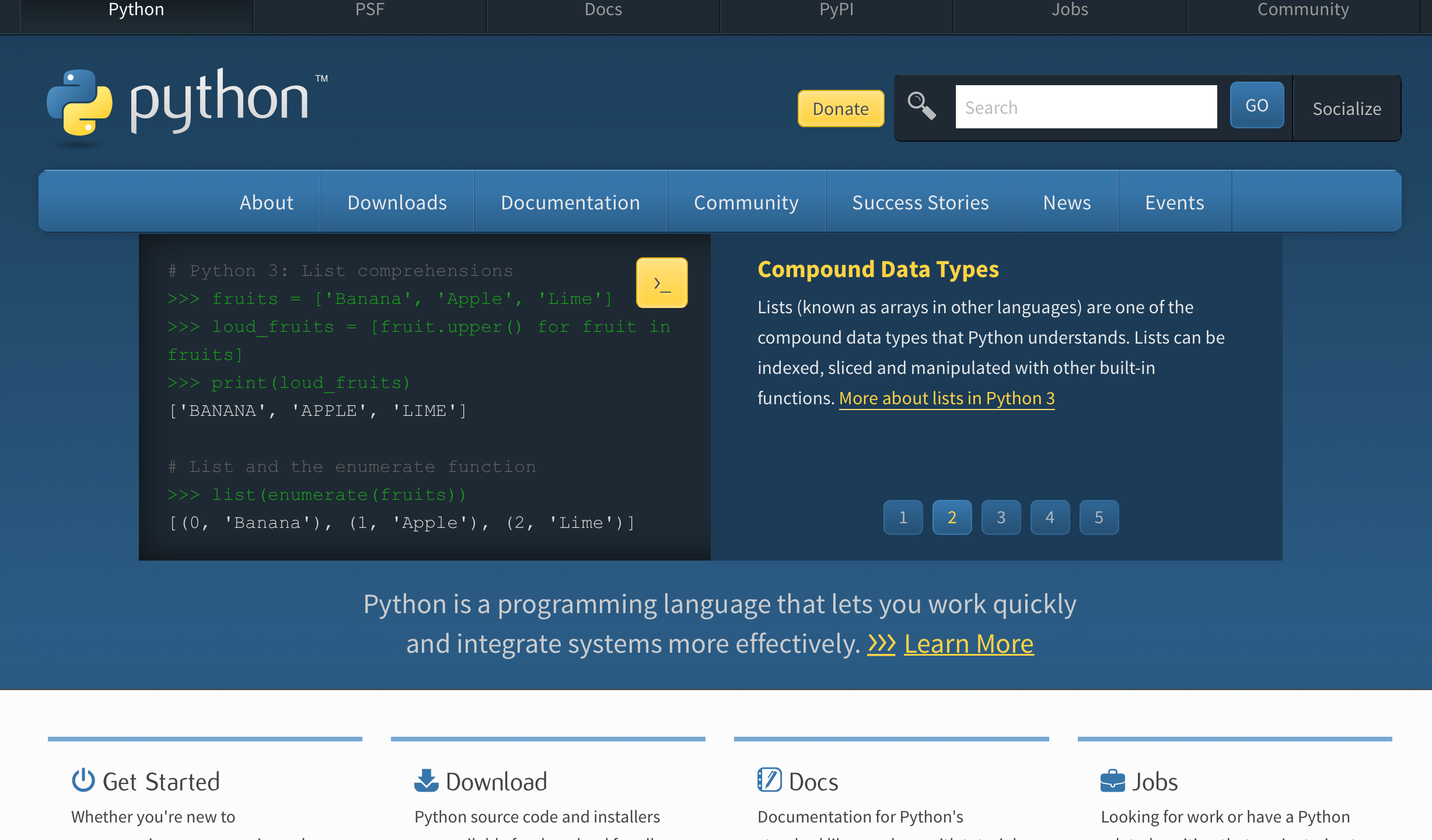This screenshot has height=840, width=1432.
Task: Switch to slide 3
Action: point(1001,517)
